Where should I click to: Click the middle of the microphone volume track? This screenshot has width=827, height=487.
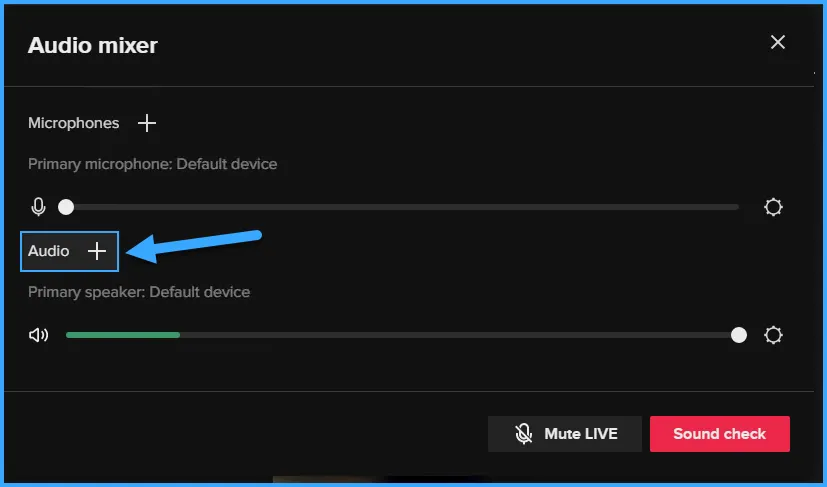click(x=402, y=207)
